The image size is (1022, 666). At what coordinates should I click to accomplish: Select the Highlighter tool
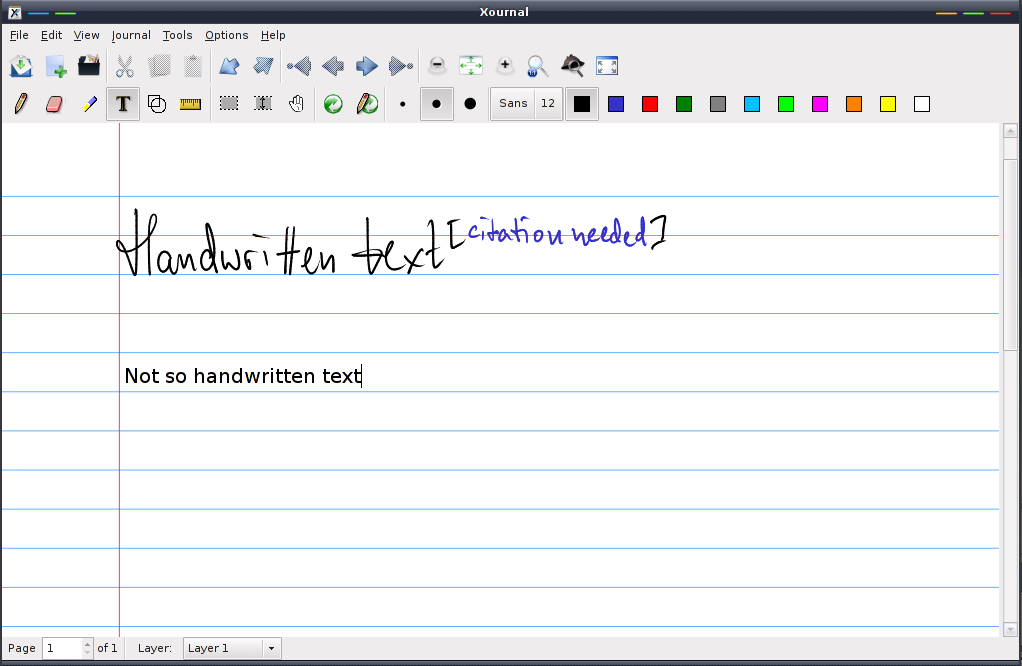pos(89,103)
